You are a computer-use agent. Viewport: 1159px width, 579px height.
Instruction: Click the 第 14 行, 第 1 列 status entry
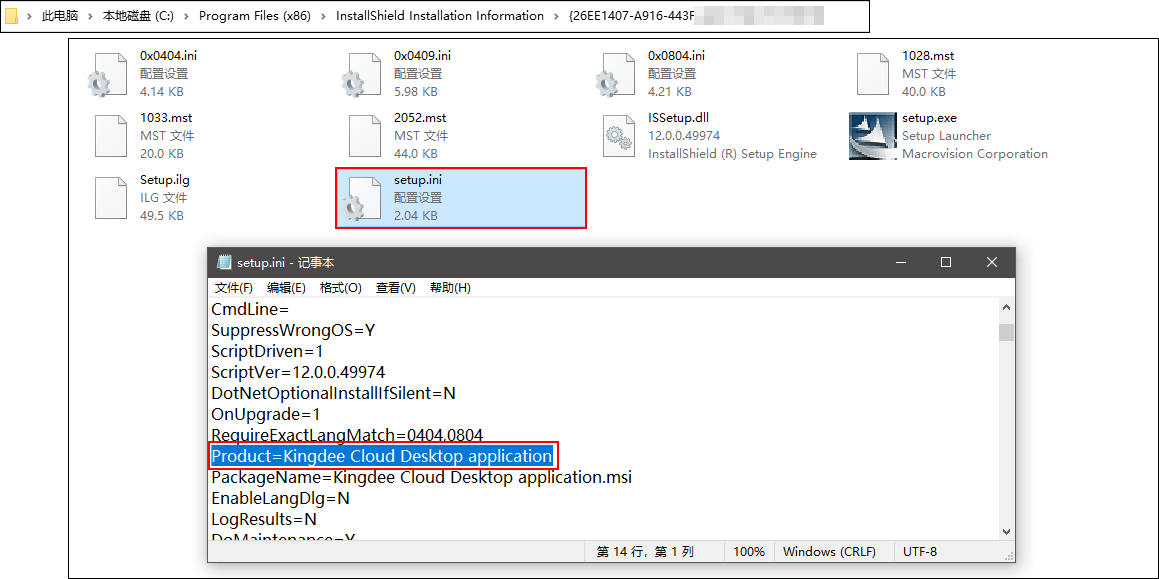645,552
